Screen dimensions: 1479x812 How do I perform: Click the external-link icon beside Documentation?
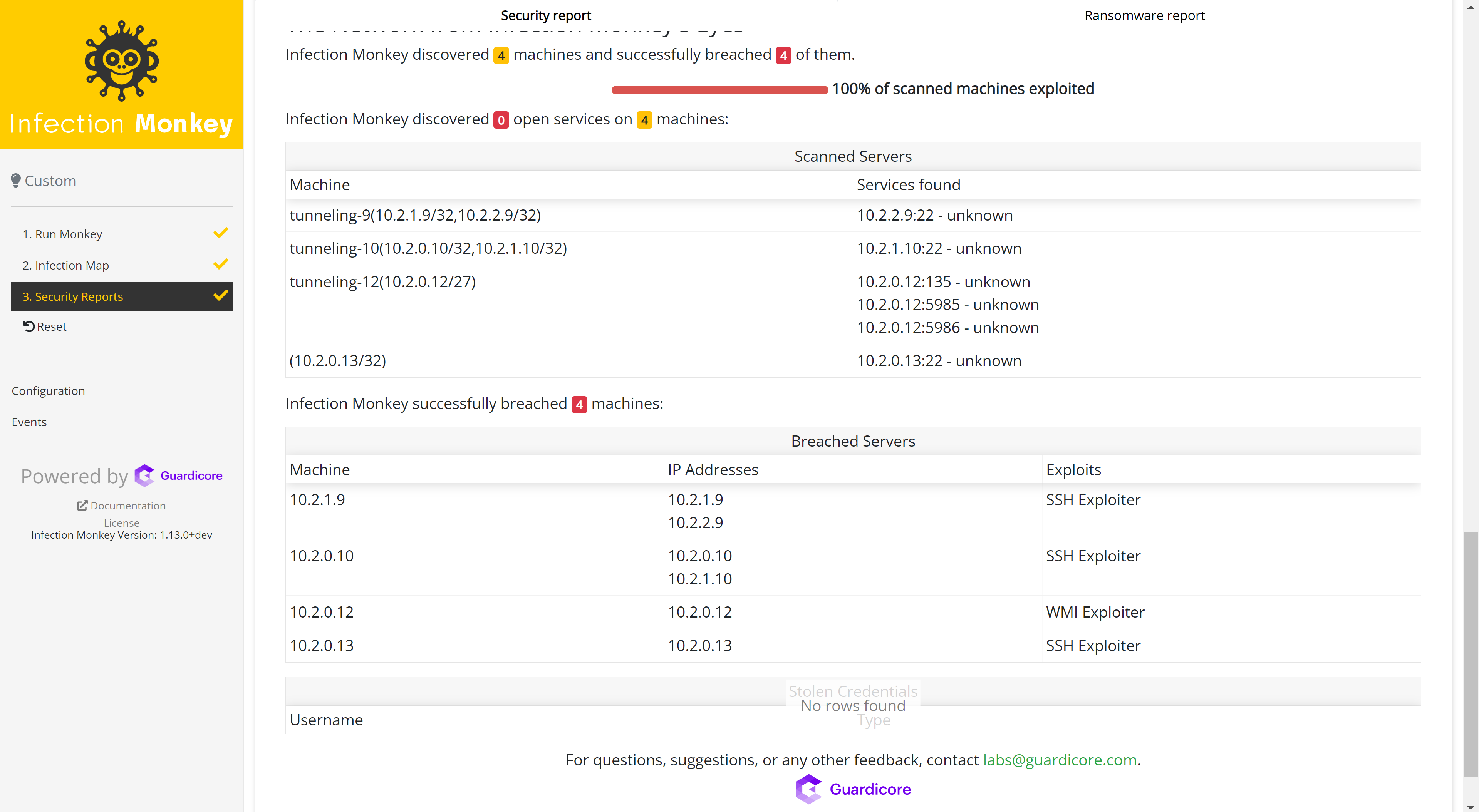pos(83,505)
